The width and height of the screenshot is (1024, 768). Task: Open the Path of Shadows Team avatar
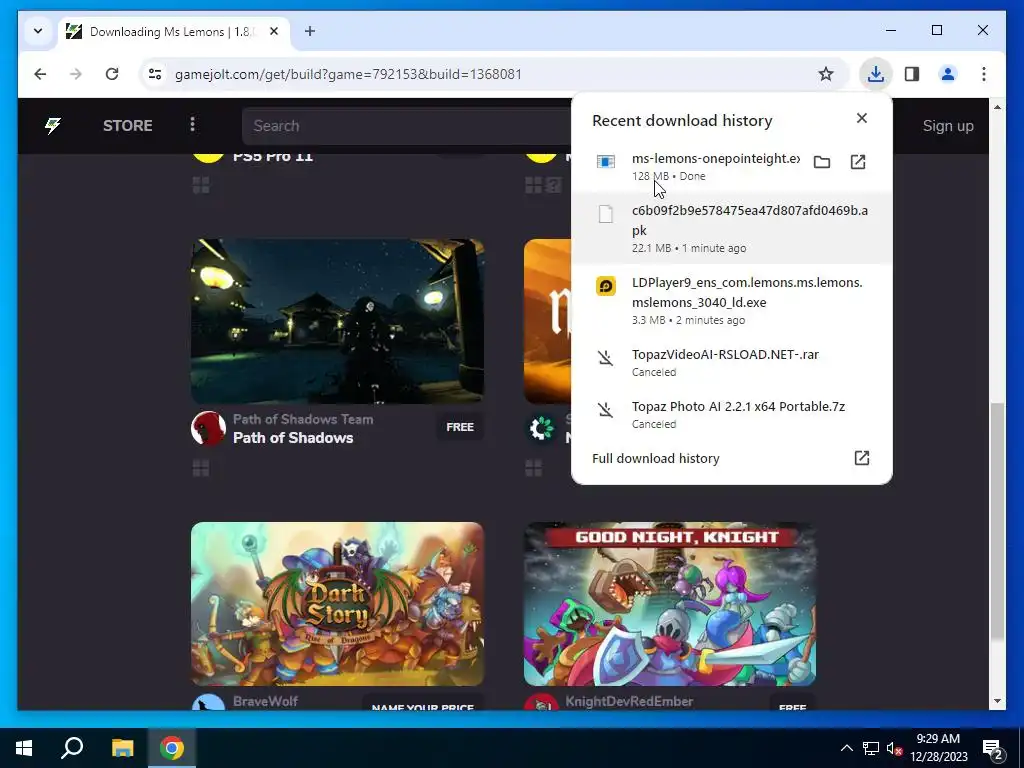[208, 428]
